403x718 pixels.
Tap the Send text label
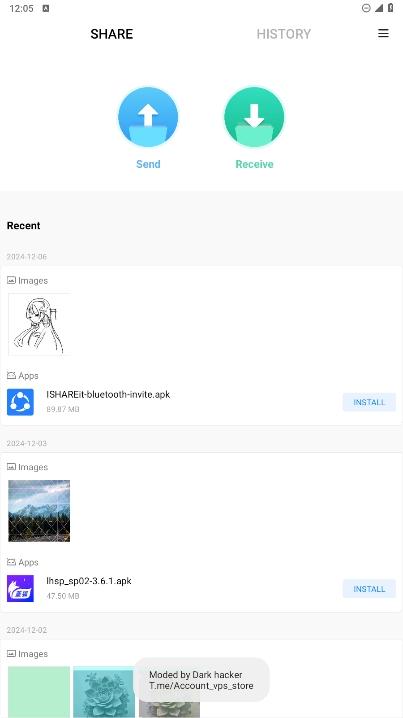[148, 164]
